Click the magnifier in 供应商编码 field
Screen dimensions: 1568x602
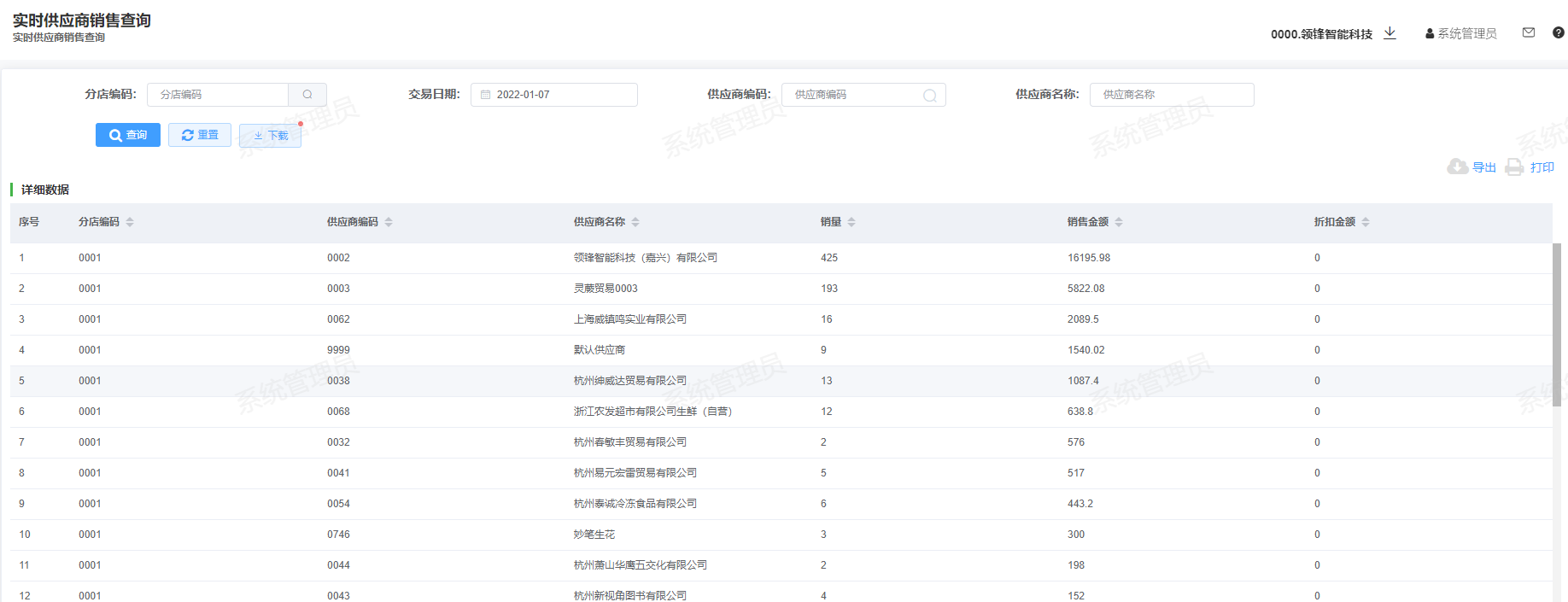(929, 96)
